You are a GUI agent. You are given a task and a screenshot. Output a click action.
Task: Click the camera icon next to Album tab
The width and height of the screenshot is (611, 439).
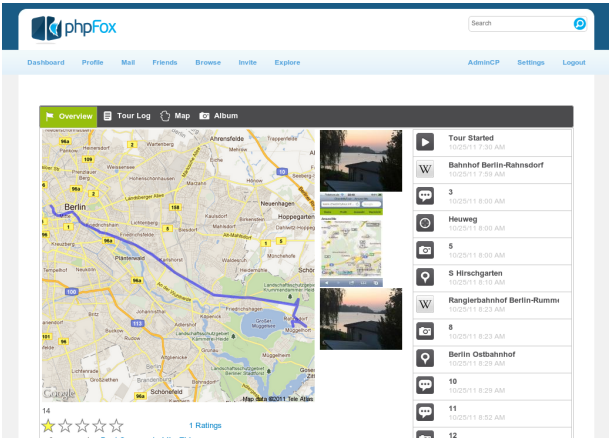pyautogui.click(x=204, y=116)
